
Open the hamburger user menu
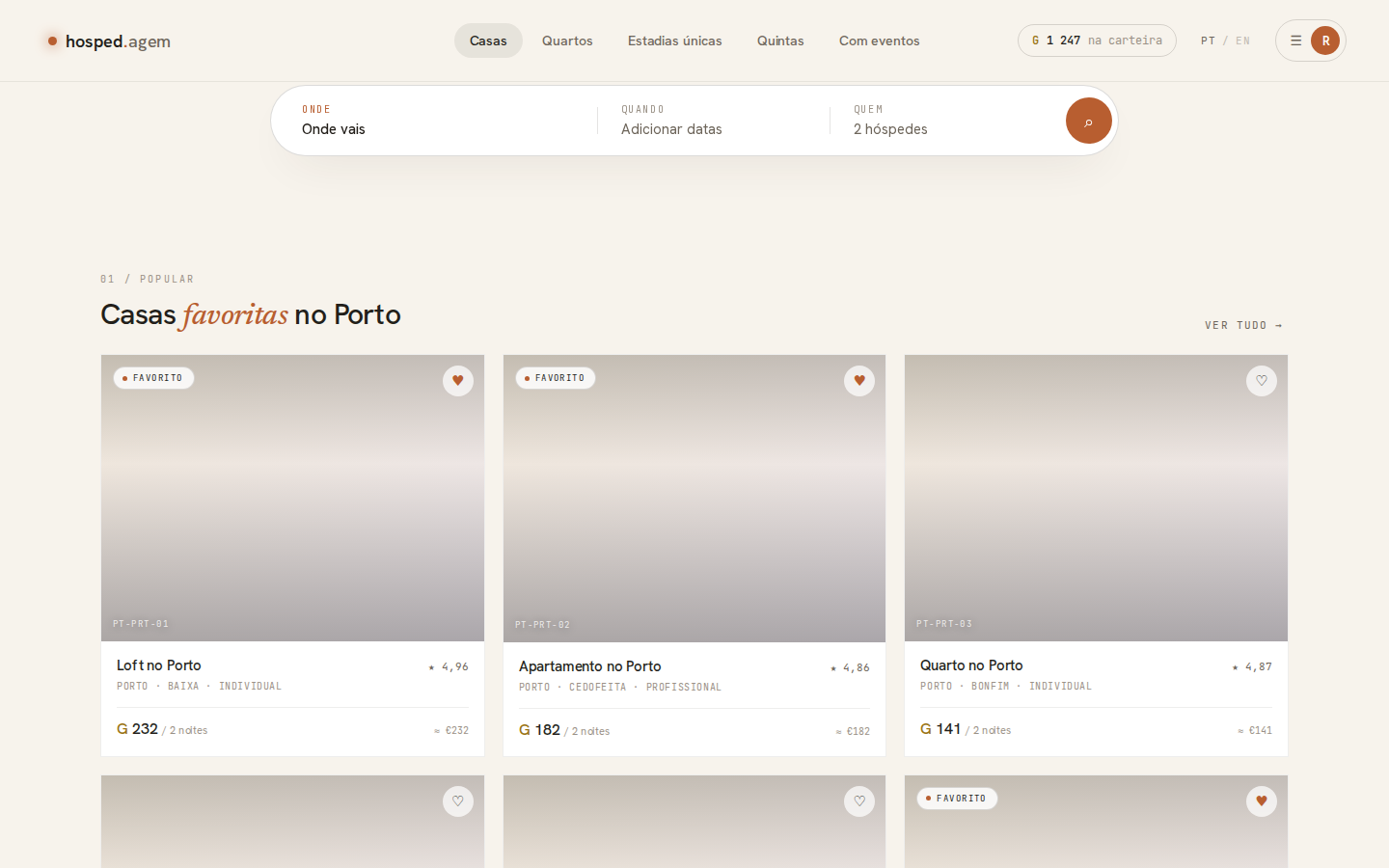pos(1295,41)
